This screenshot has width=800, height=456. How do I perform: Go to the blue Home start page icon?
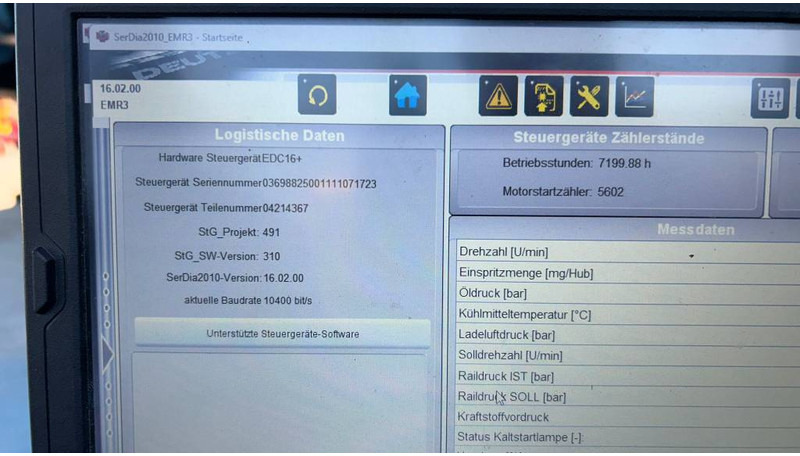tap(408, 96)
